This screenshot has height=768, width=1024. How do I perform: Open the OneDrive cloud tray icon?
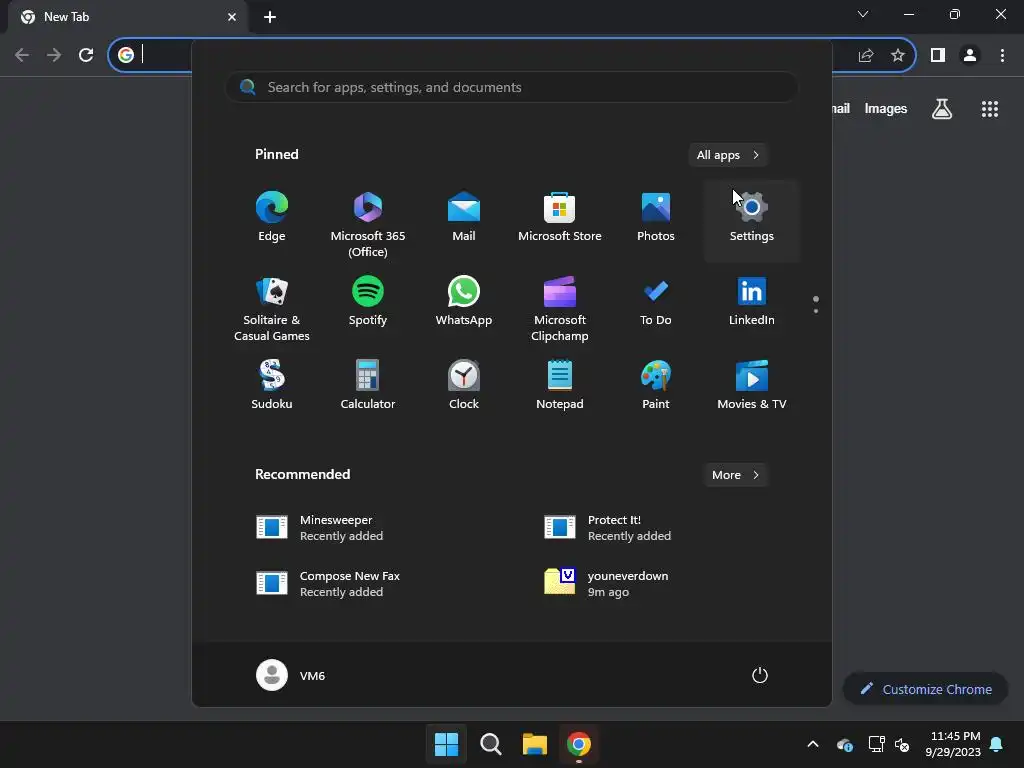pyautogui.click(x=844, y=744)
